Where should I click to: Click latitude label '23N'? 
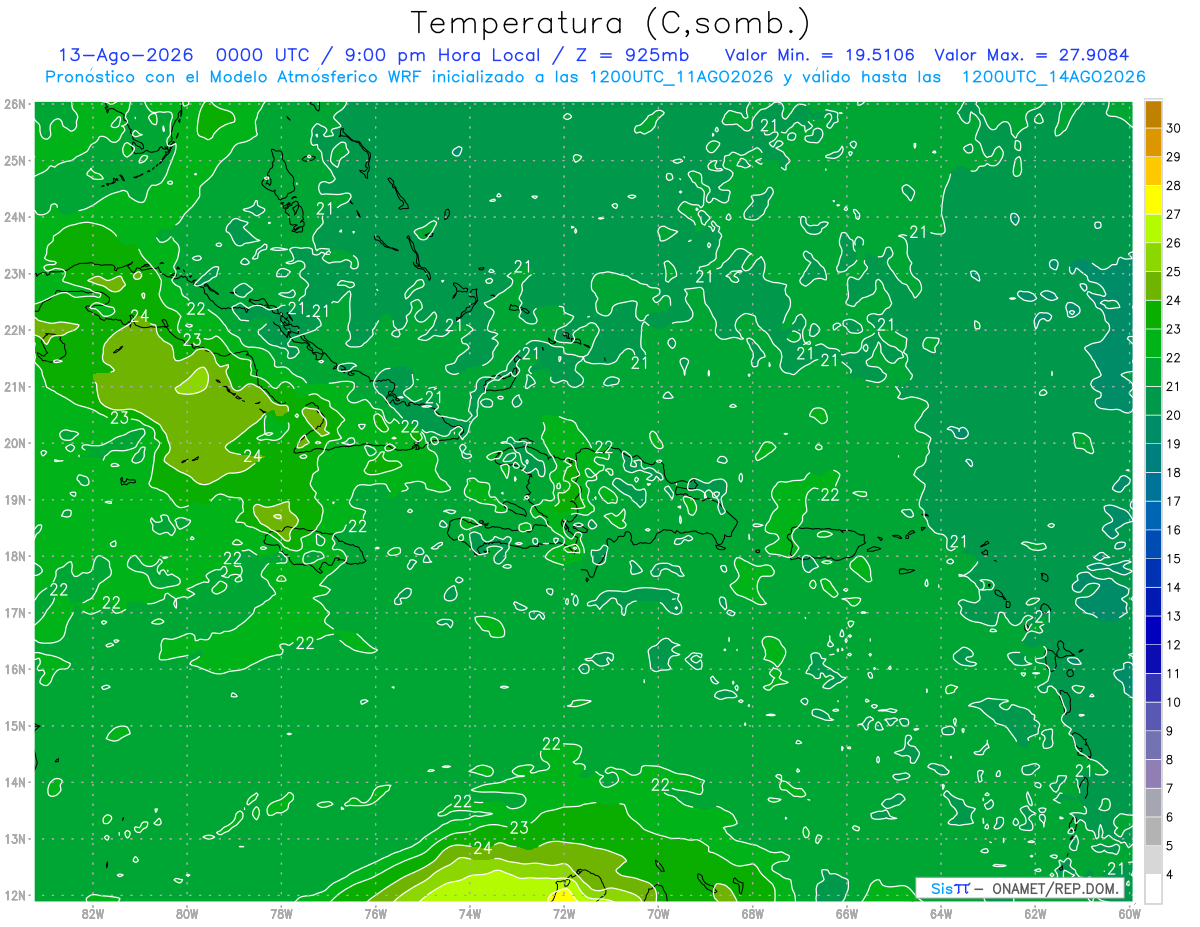(x=15, y=273)
